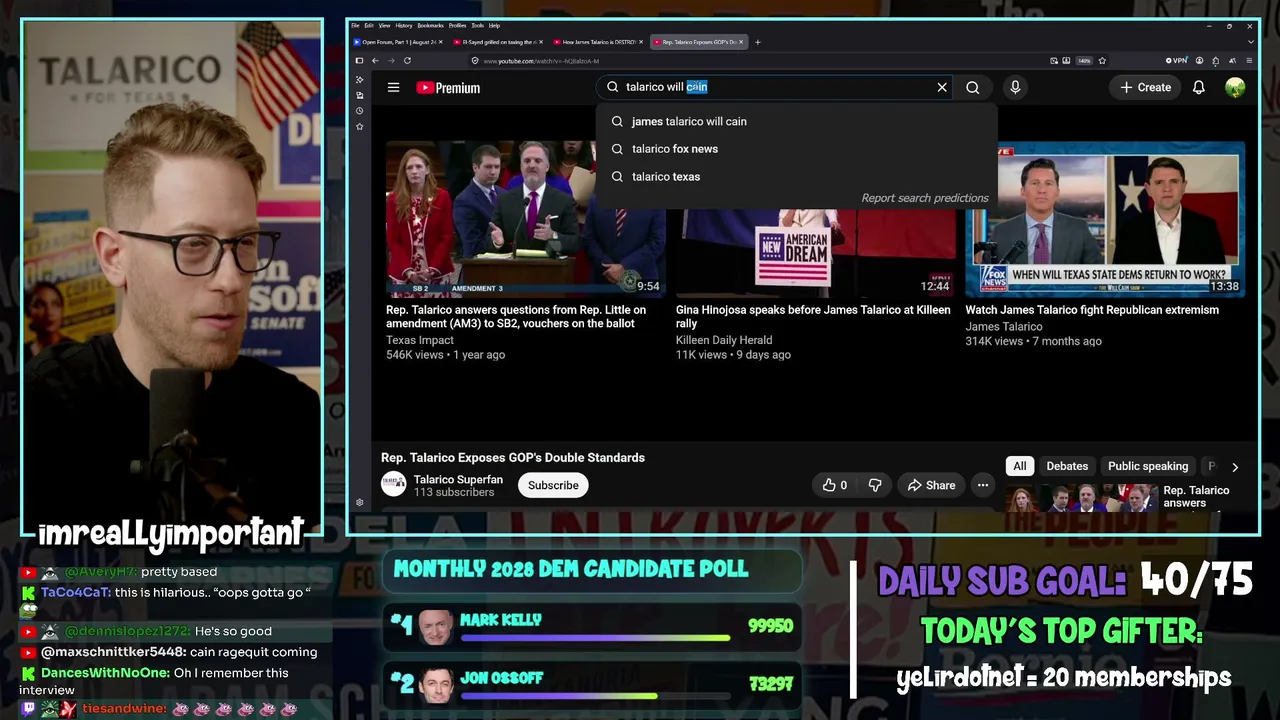This screenshot has width=1280, height=720.
Task: Click the Talarico Superfan channel avatar
Action: [x=394, y=485]
